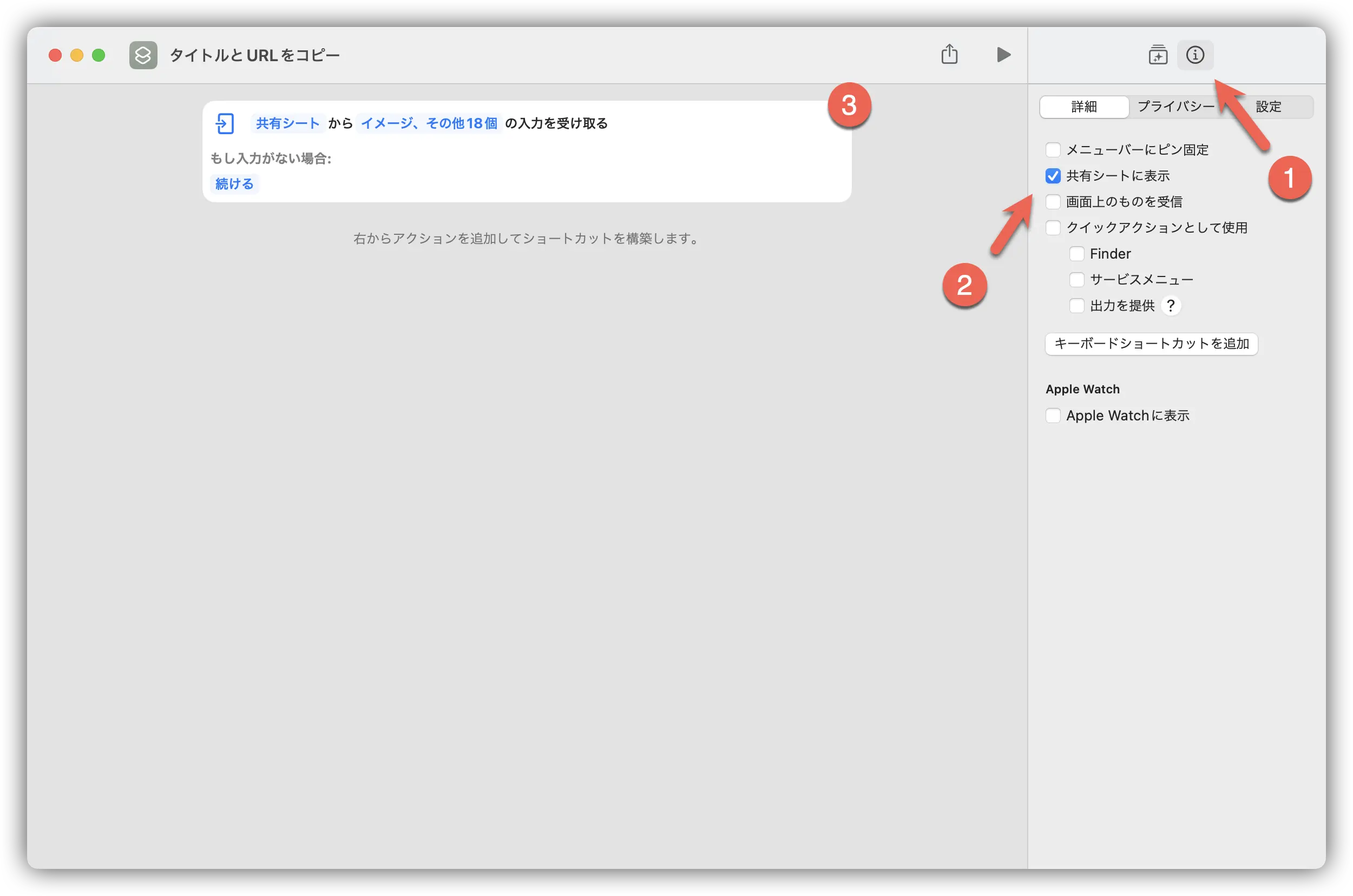This screenshot has width=1353, height=896.
Task: Open the shortcut details info panel
Action: (1197, 55)
